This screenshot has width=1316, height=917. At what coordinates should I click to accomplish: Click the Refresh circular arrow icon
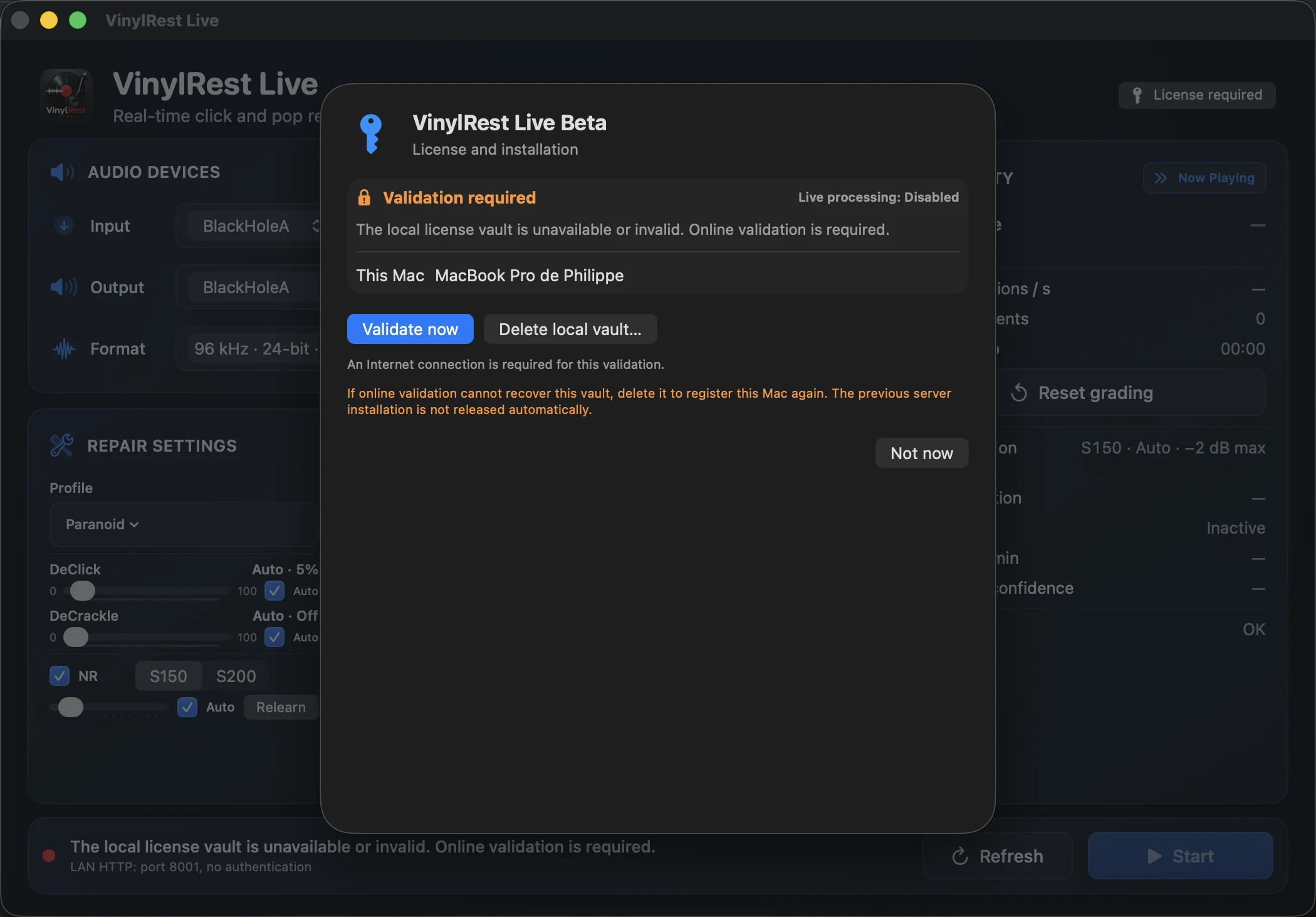pos(960,856)
